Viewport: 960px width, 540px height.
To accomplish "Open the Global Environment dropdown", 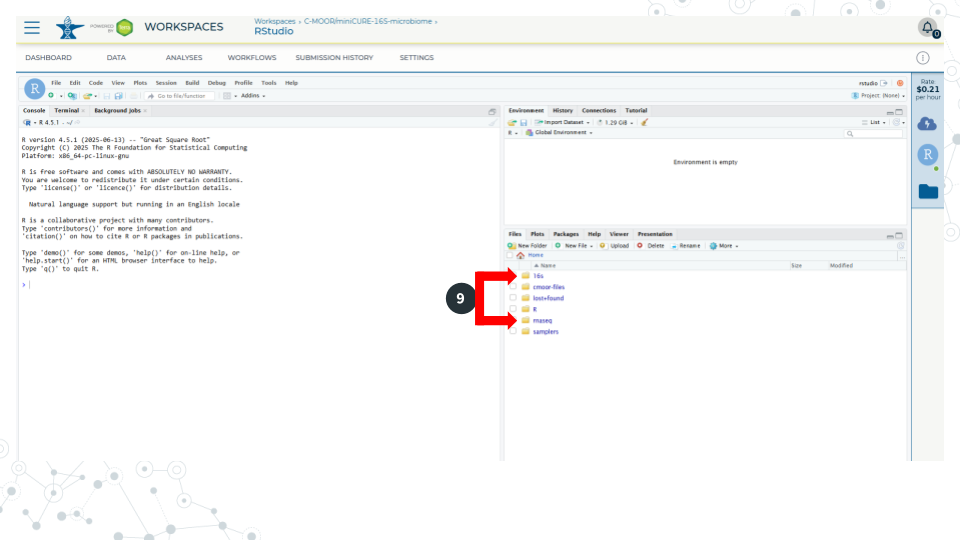I will click(x=559, y=133).
